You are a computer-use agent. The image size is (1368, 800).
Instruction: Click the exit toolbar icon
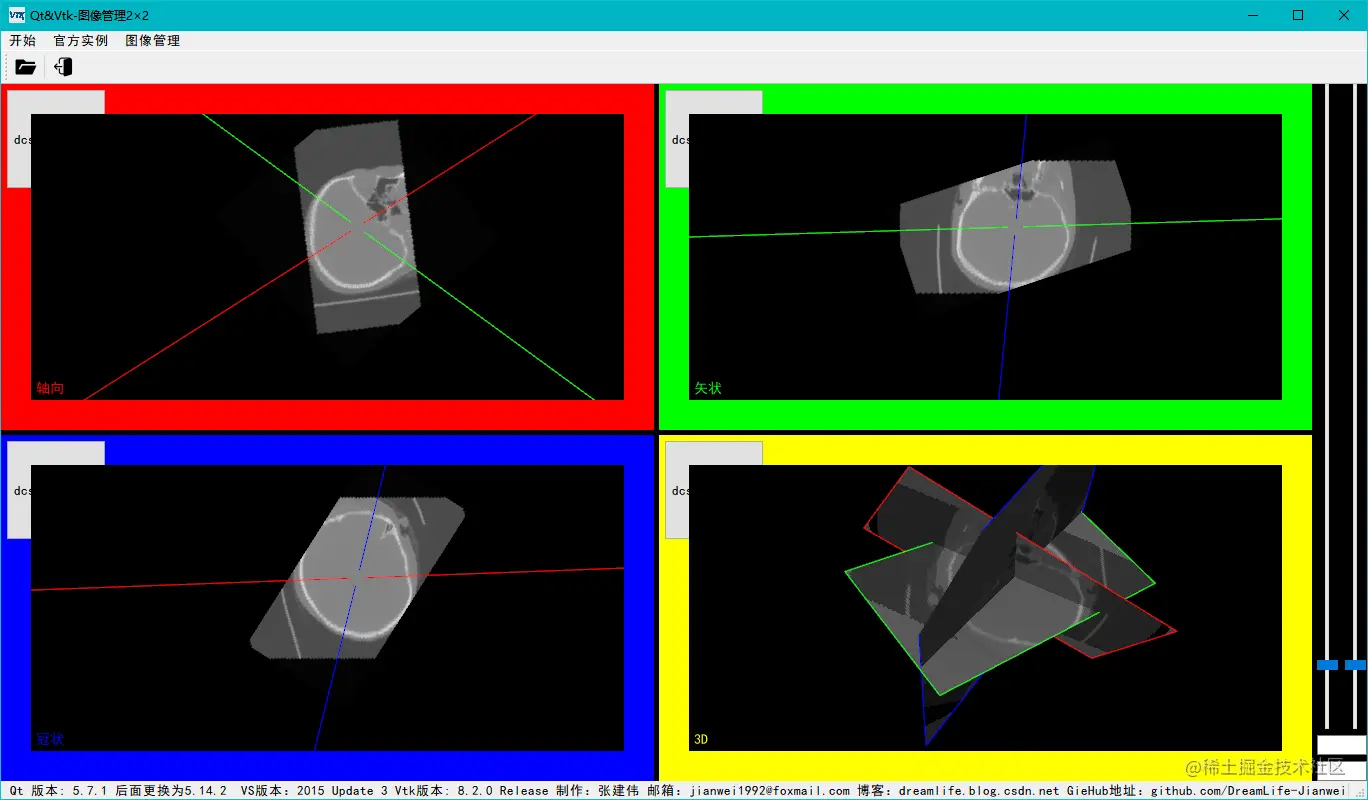62,66
